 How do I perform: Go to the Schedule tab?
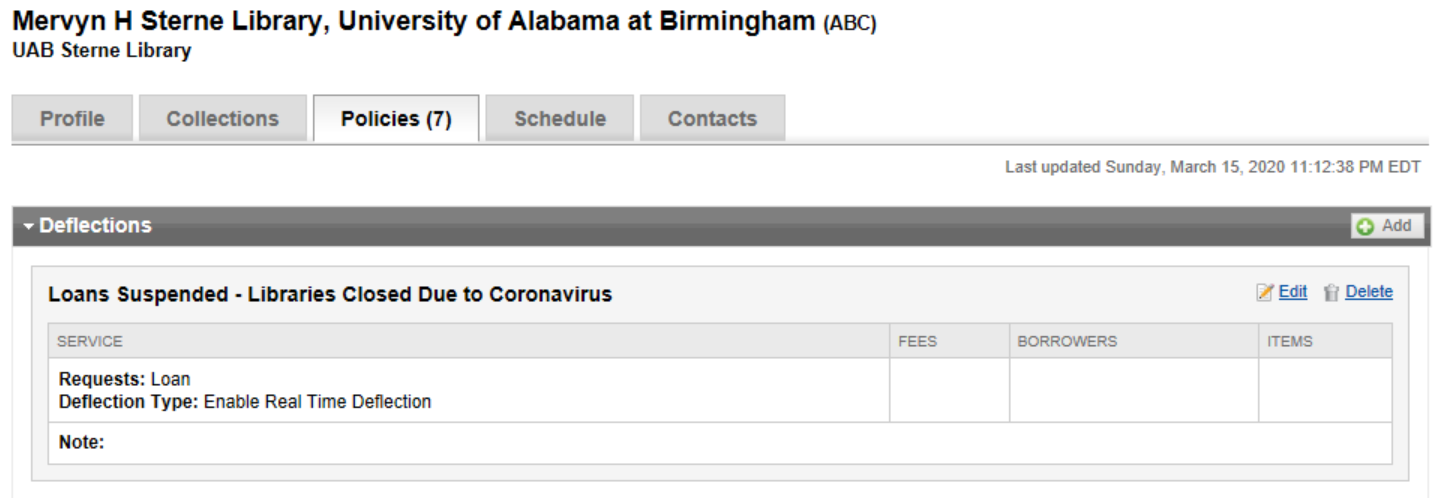click(x=560, y=119)
